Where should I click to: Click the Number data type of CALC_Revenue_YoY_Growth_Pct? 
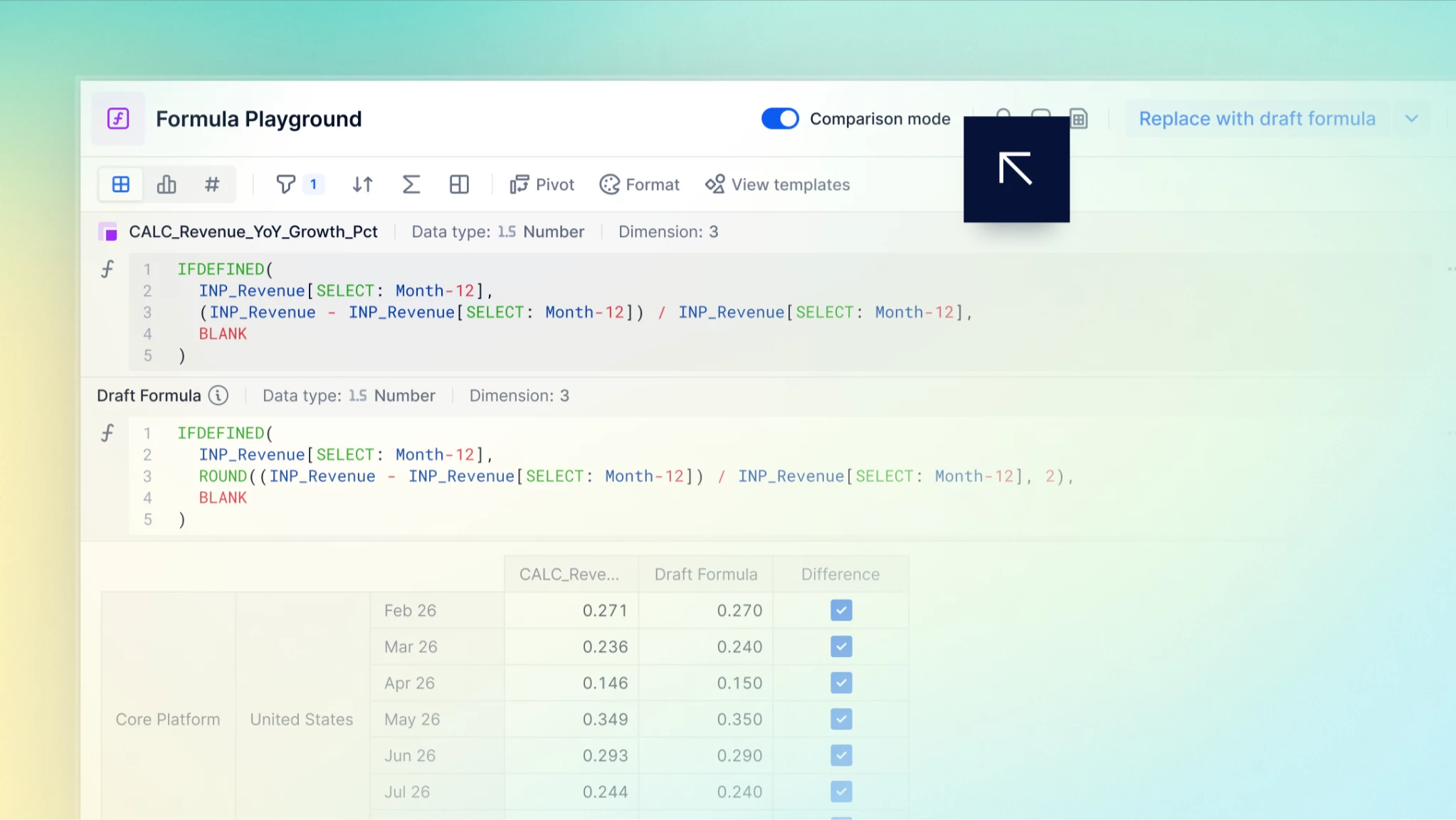pos(541,232)
